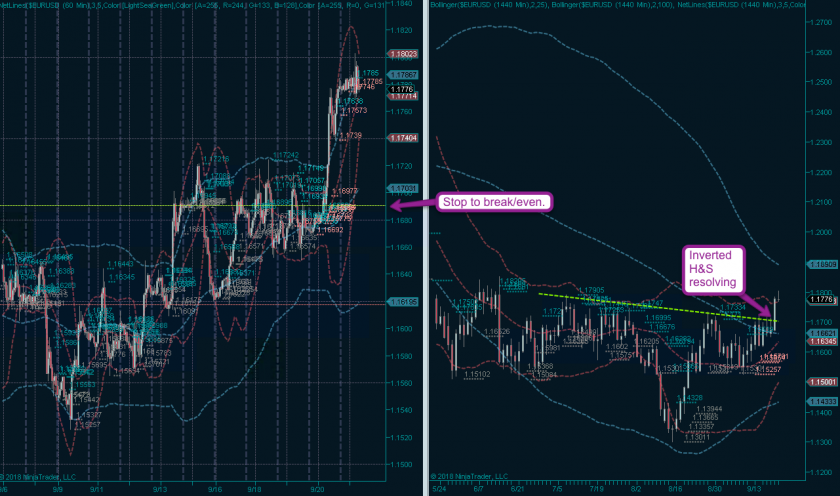Click the 1.15001 price marker

pyautogui.click(x=822, y=381)
